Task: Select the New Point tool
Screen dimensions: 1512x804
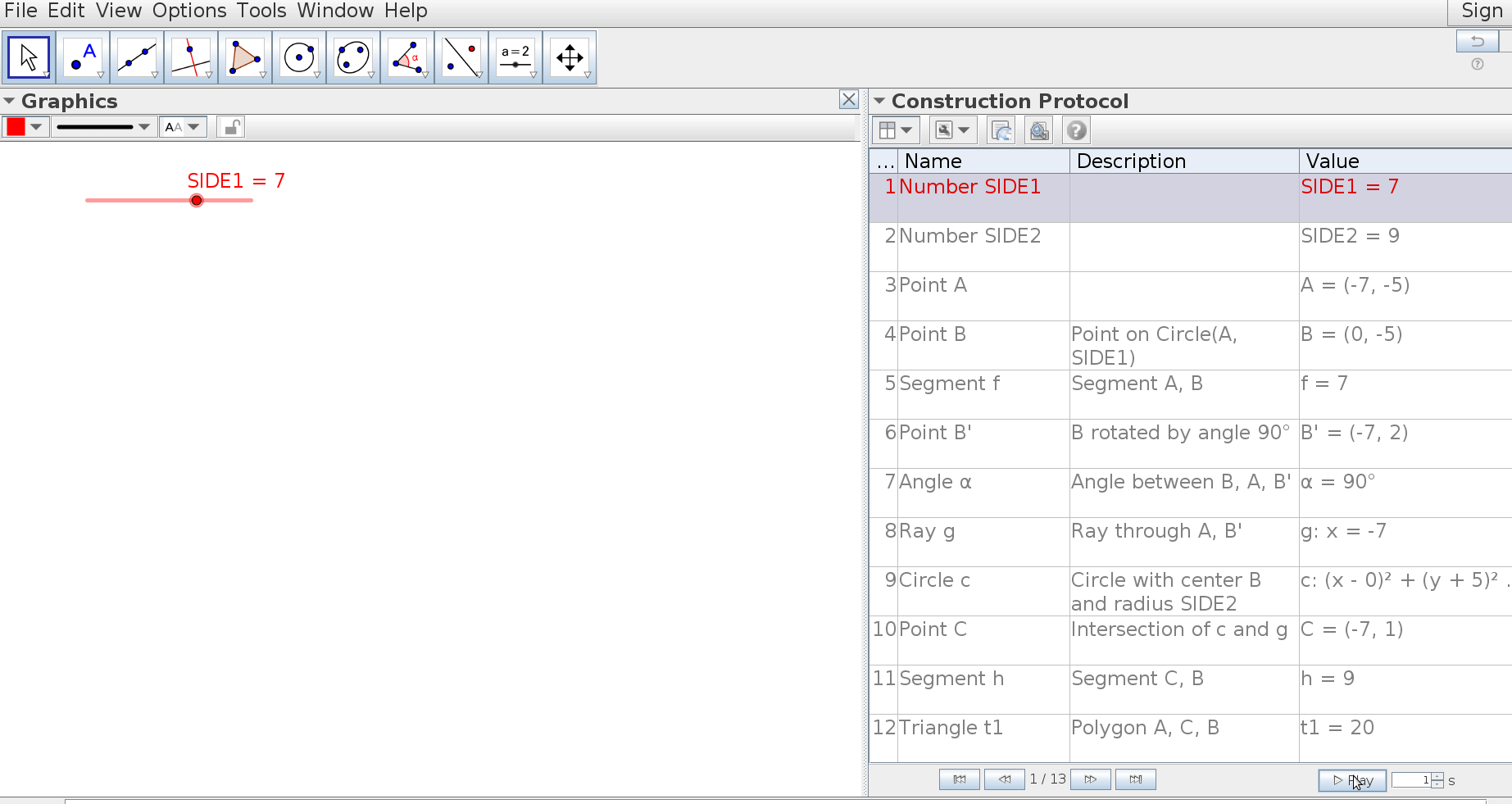Action: tap(83, 57)
